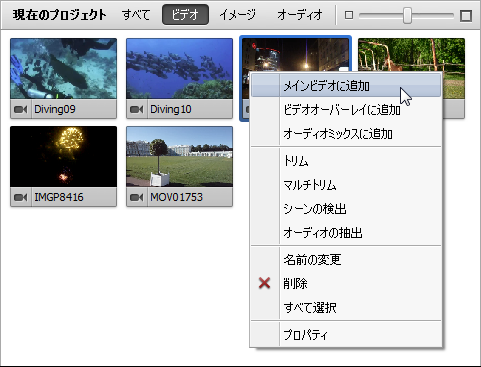Click the 現在のプロジェクト heading
This screenshot has height=367, width=481.
point(60,15)
